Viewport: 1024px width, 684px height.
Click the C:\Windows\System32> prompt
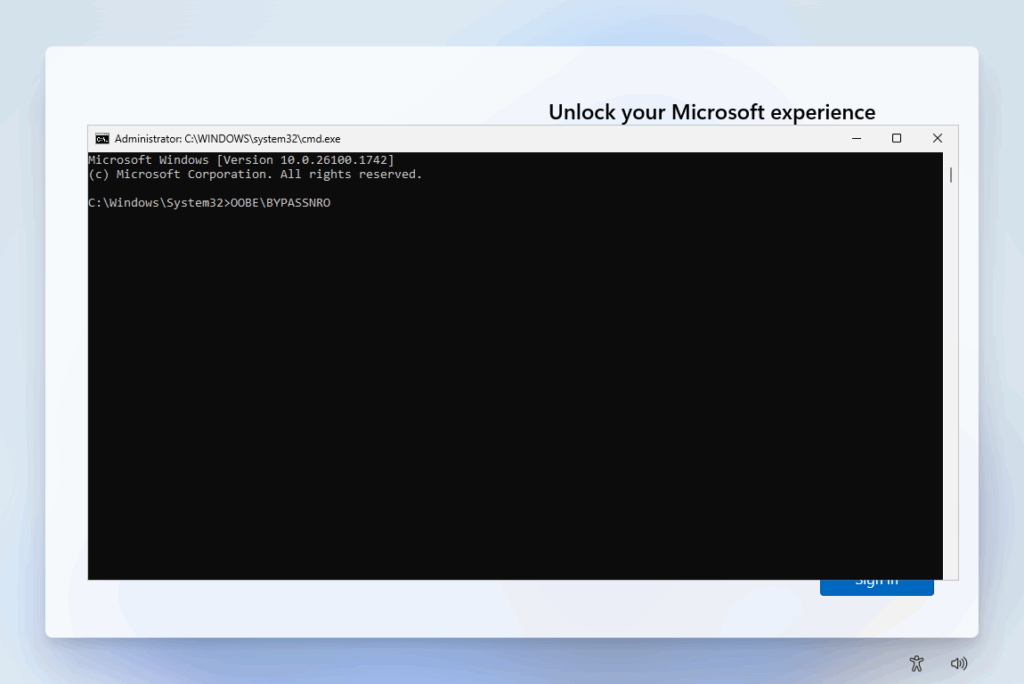[x=159, y=203]
